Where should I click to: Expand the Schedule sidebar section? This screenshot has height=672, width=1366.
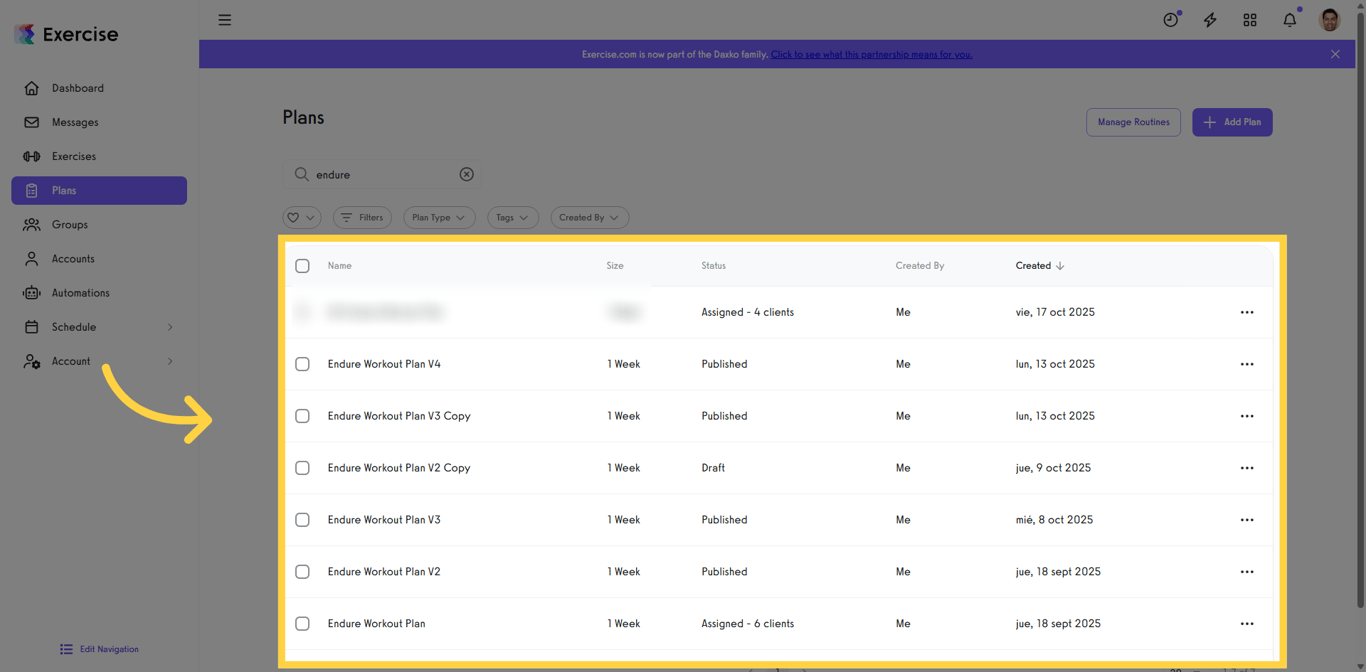coord(77,326)
